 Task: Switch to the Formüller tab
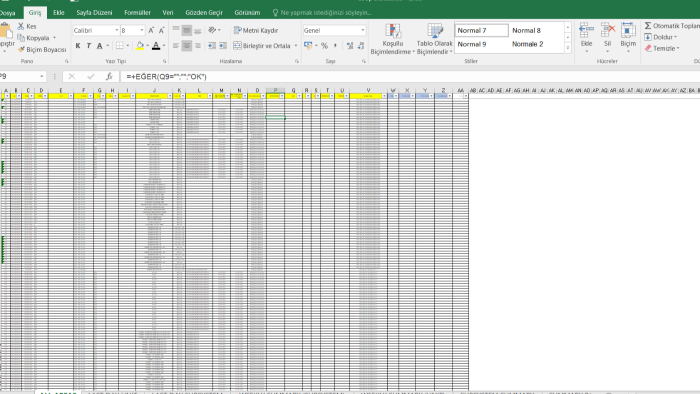(x=138, y=12)
